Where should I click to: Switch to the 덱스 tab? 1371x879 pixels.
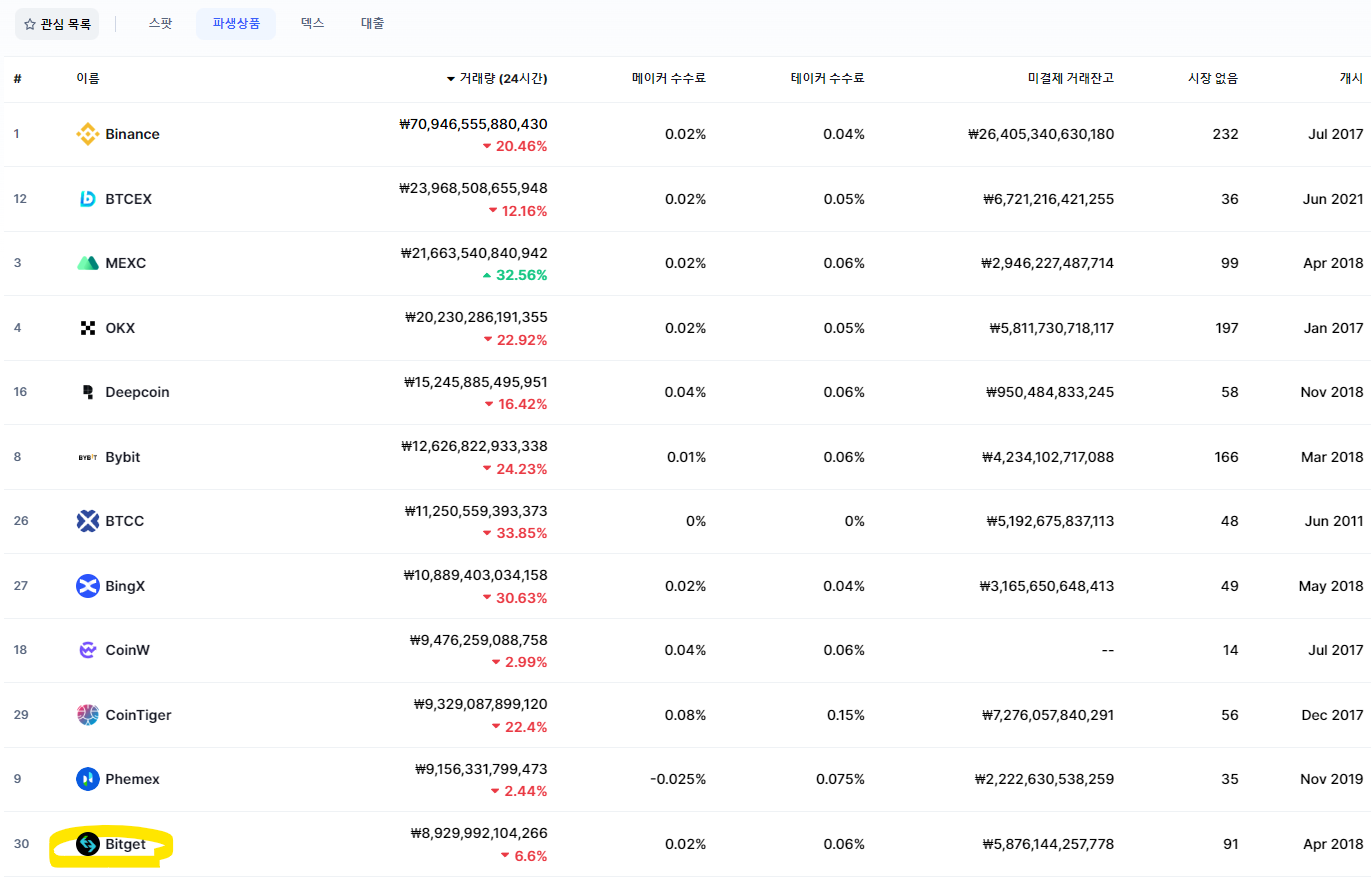tap(312, 23)
